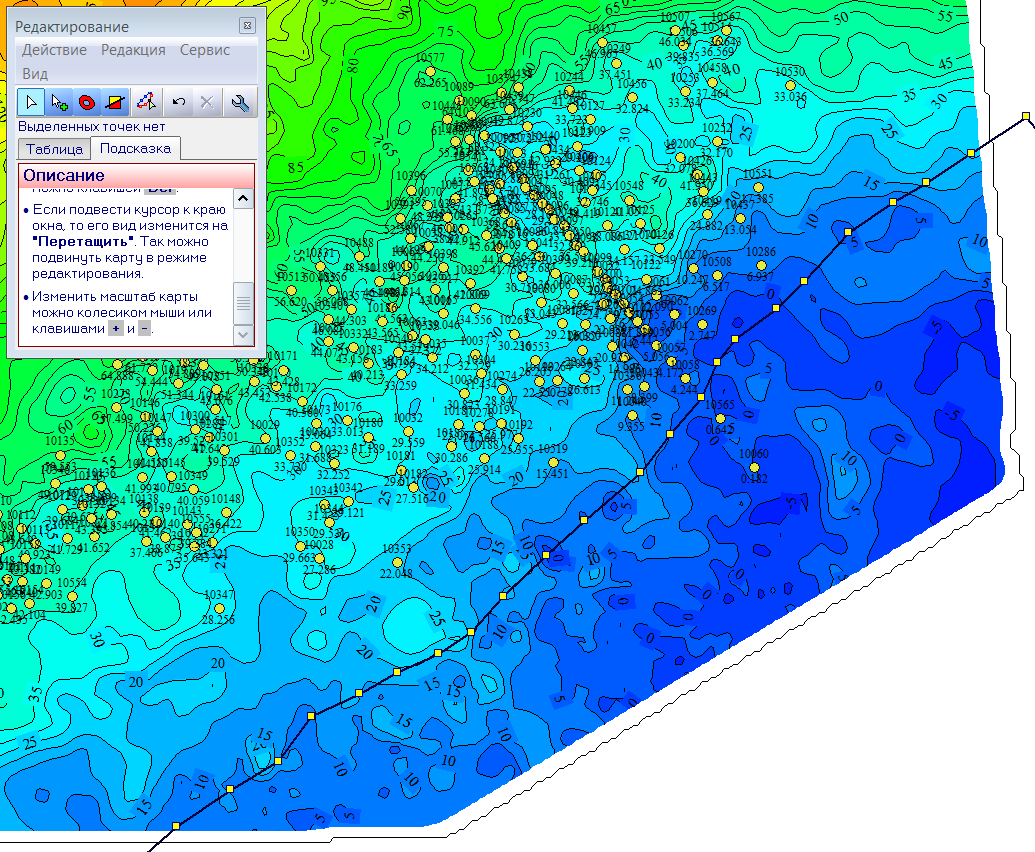Viewport: 1035px width, 852px height.
Task: Select map point 10353 valued 22.048
Action: pyautogui.click(x=397, y=562)
